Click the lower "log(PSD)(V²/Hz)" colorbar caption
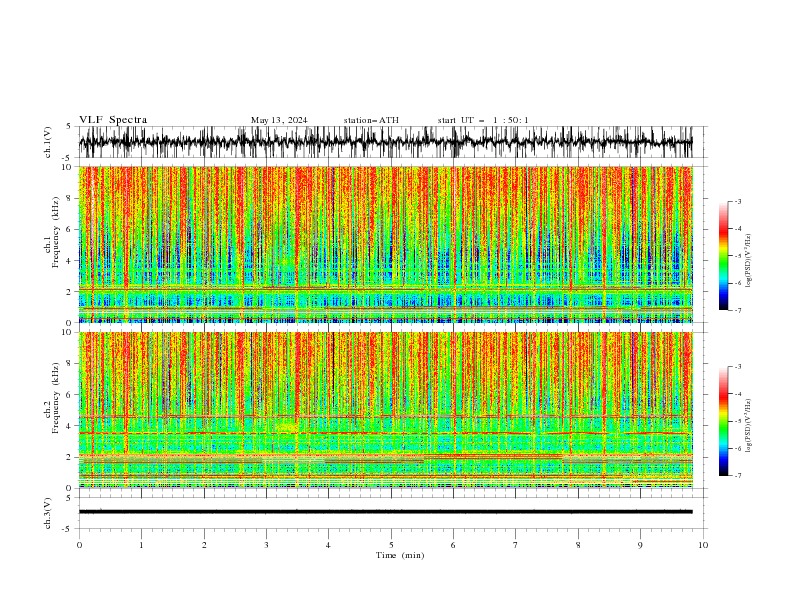The width and height of the screenshot is (792, 612). (749, 425)
